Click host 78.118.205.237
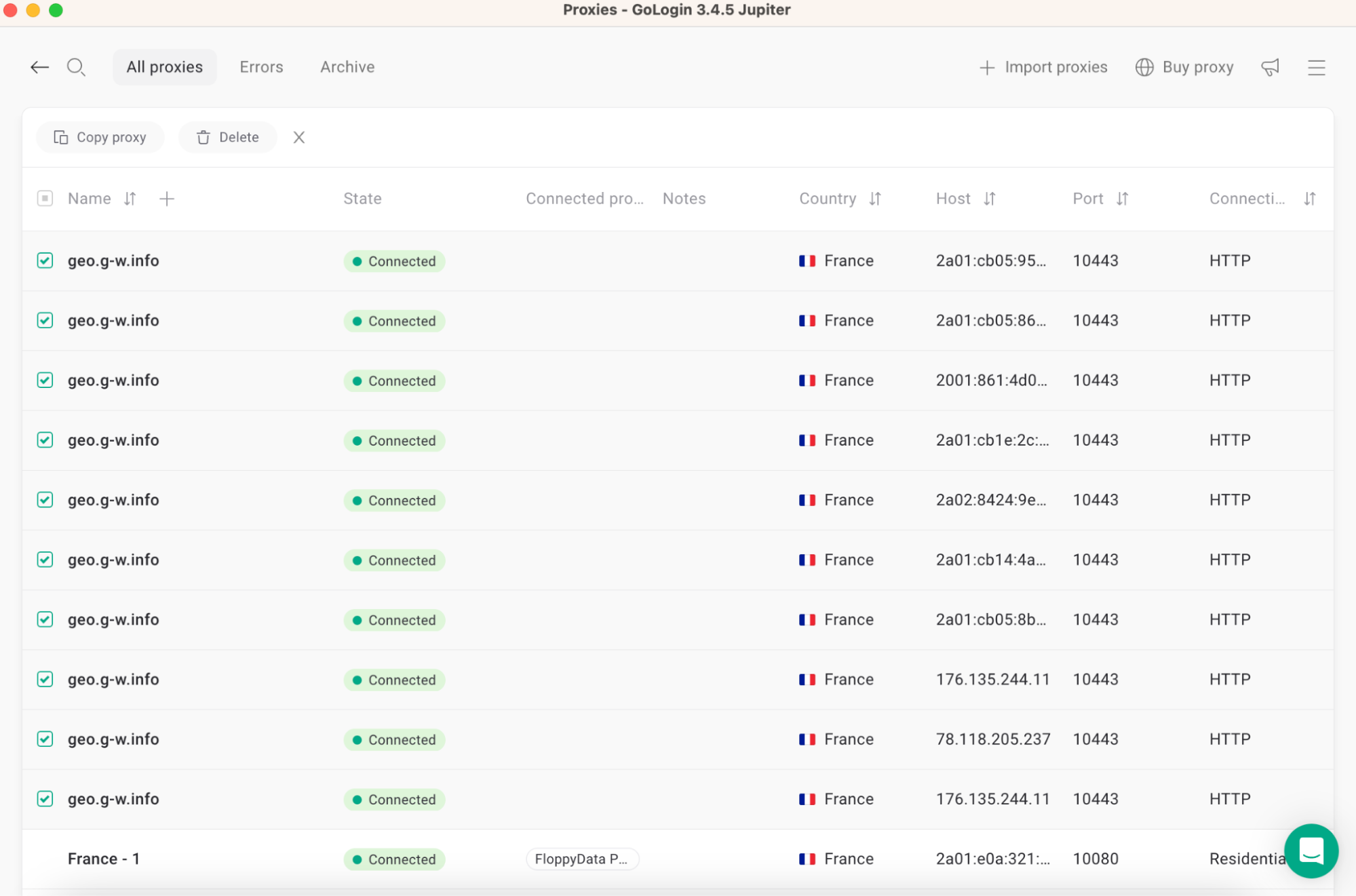 (x=993, y=739)
